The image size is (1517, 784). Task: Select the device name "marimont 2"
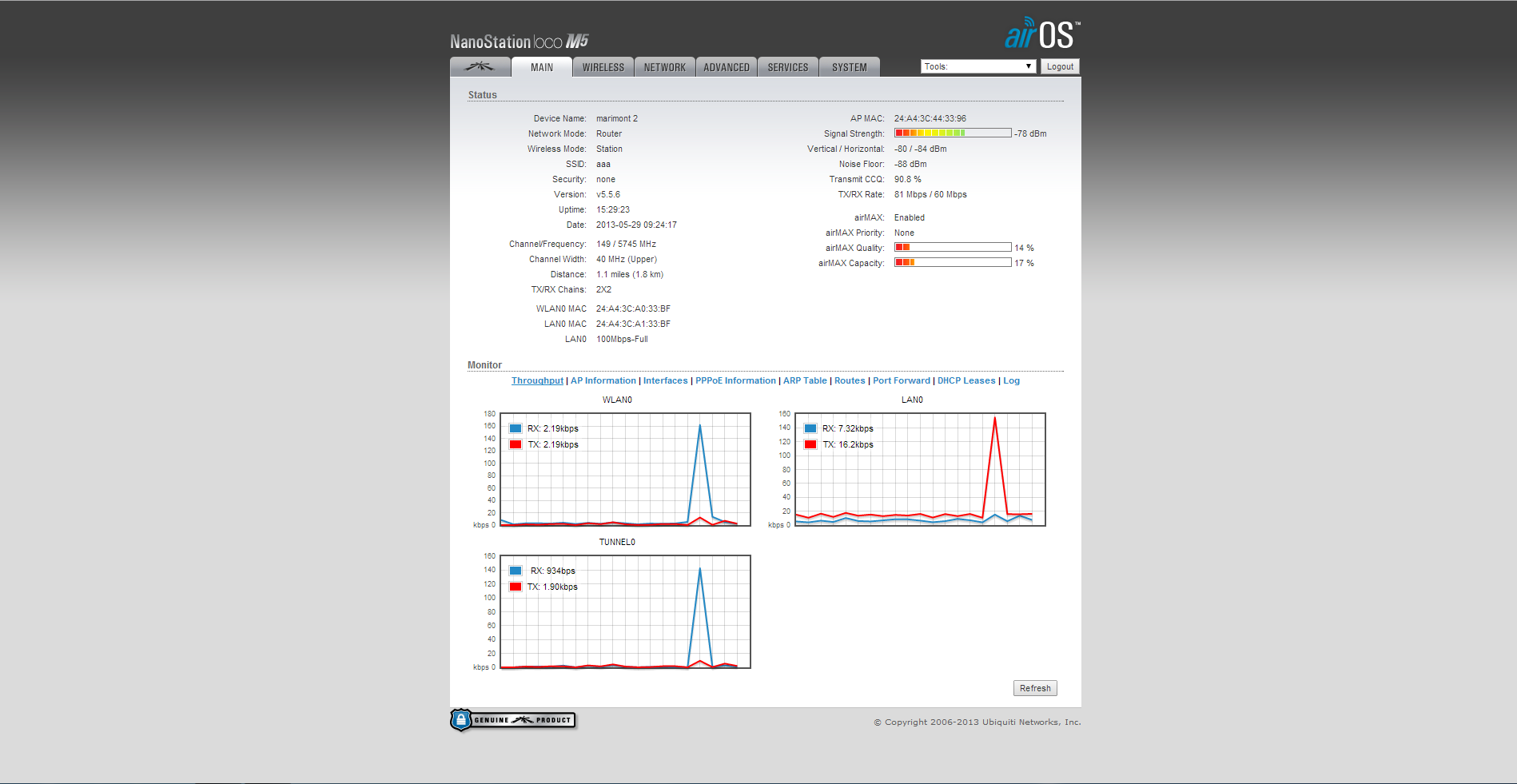pyautogui.click(x=617, y=118)
